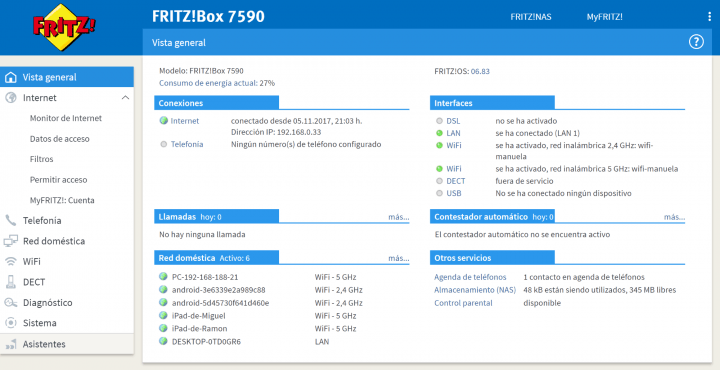The height and width of the screenshot is (370, 720).
Task: Click the Telefonía phone icon
Action: (x=11, y=220)
